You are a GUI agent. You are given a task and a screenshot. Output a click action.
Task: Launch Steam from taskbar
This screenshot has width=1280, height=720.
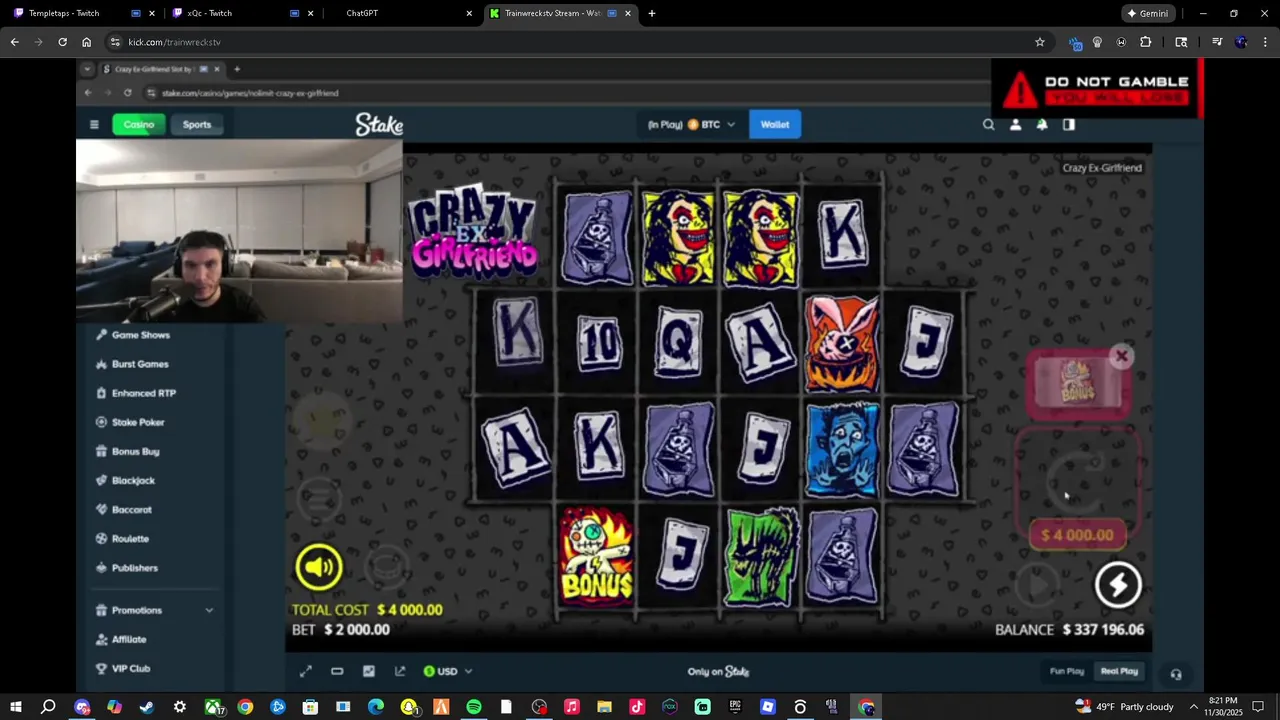tap(147, 707)
